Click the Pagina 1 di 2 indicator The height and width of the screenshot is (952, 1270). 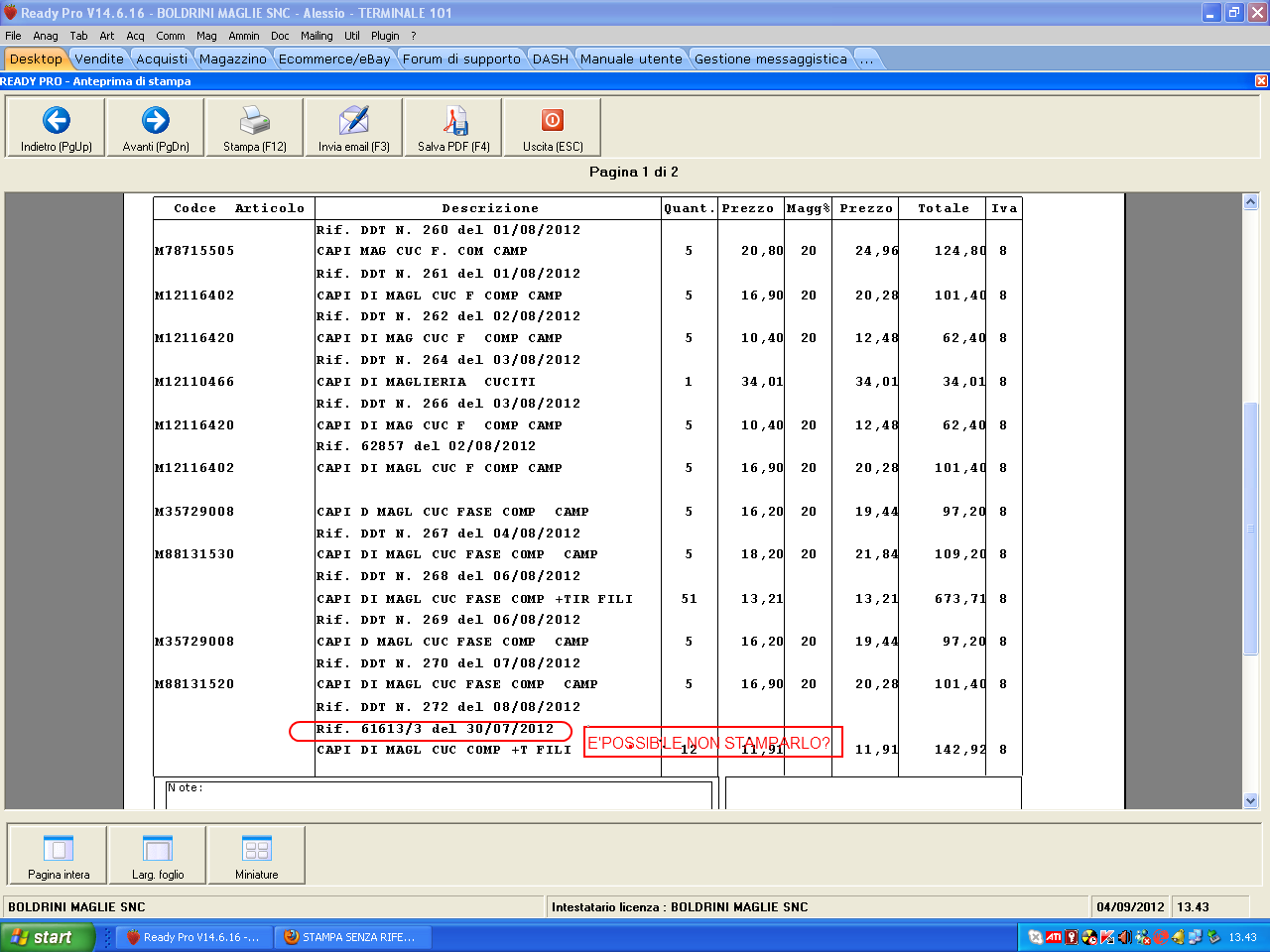pos(634,172)
